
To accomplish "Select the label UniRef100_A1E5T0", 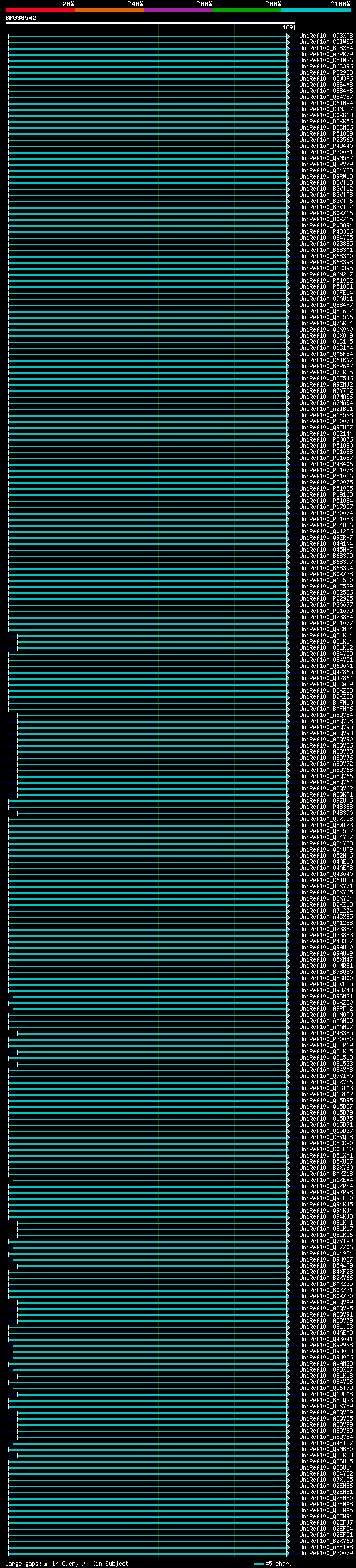I will tap(326, 581).
